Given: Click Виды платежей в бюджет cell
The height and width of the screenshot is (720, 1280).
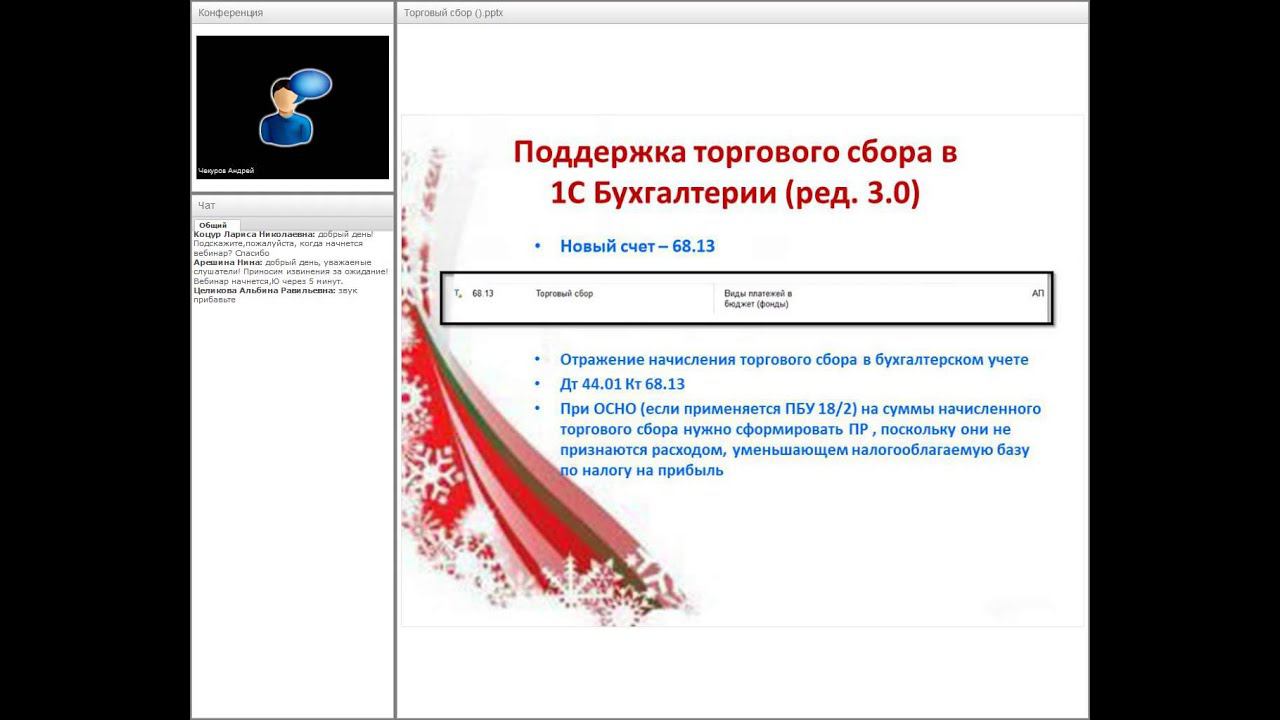Looking at the screenshot, I should pos(758,298).
